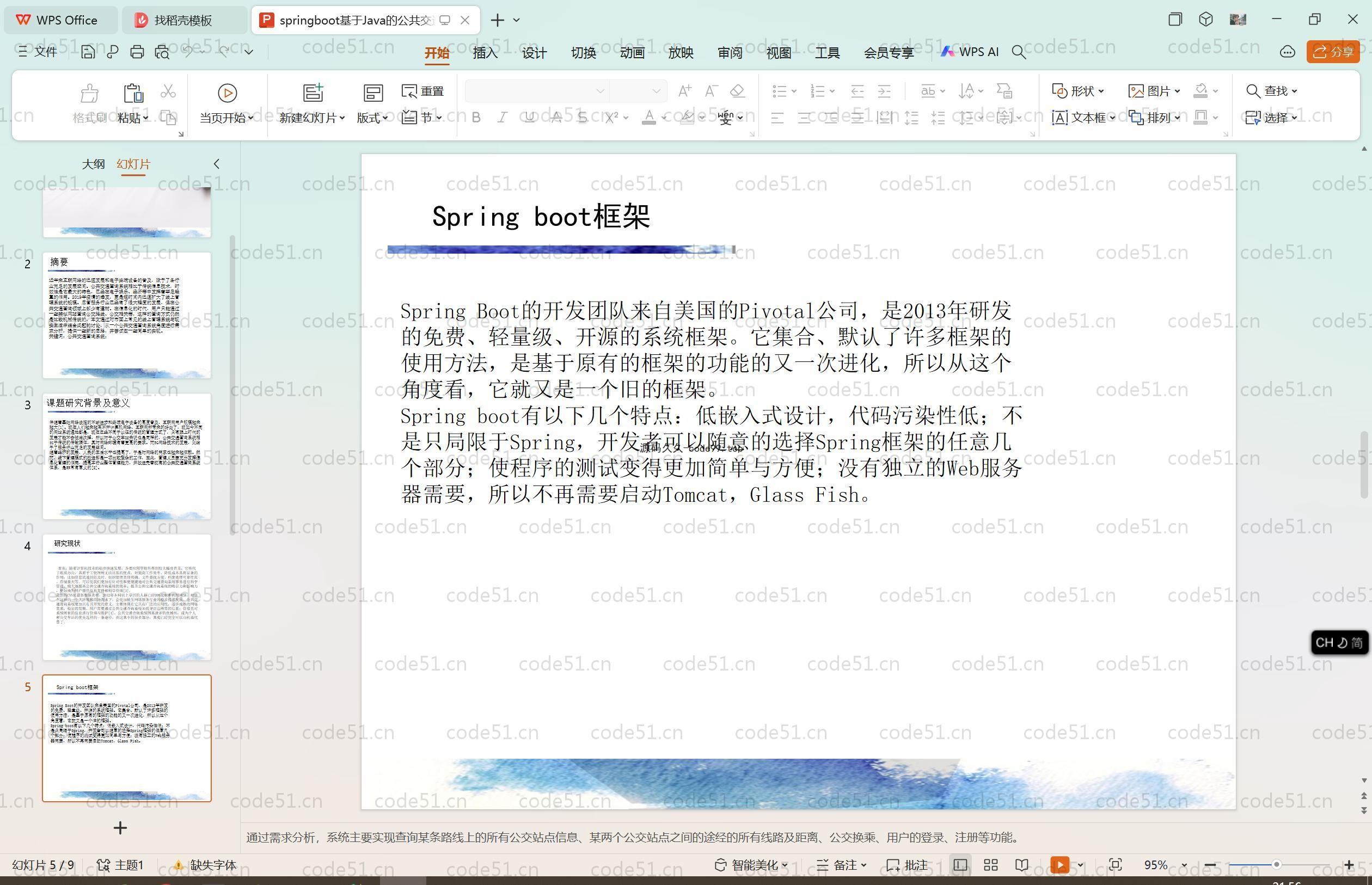The height and width of the screenshot is (885, 1372).
Task: Open text highlight color button
Action: 687,118
